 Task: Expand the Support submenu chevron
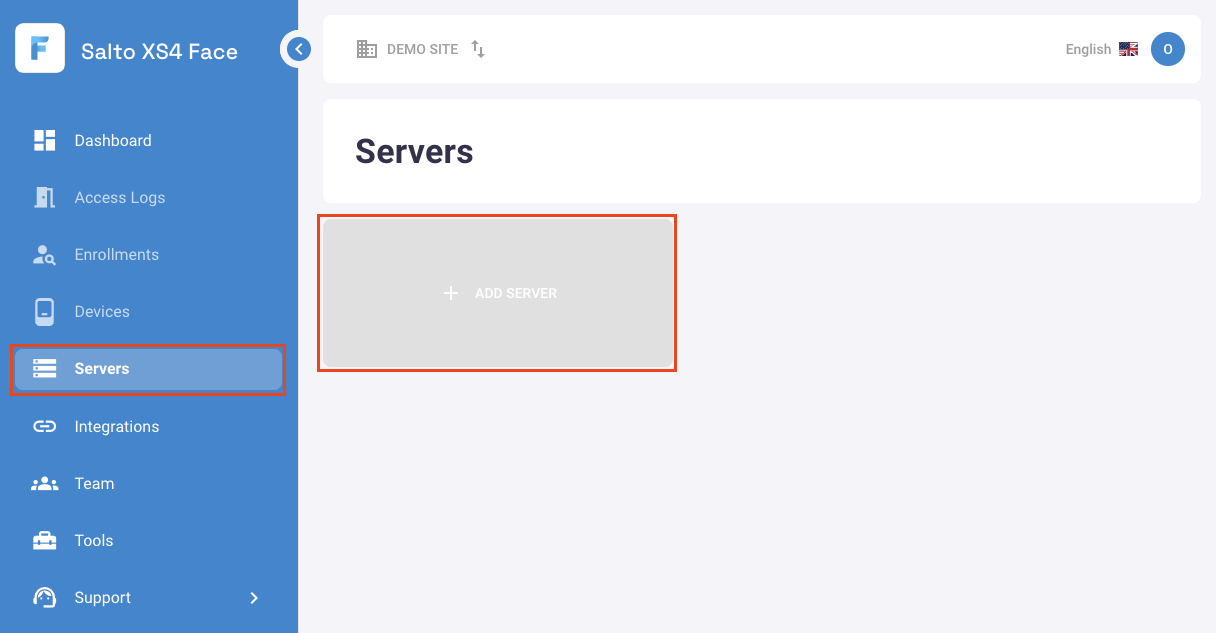[253, 597]
